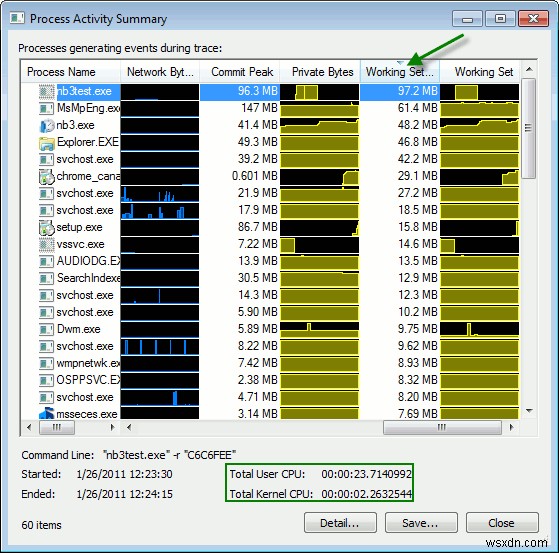The image size is (559, 553).
Task: Click the OSPPSVC.EXE process icon
Action: pos(46,380)
